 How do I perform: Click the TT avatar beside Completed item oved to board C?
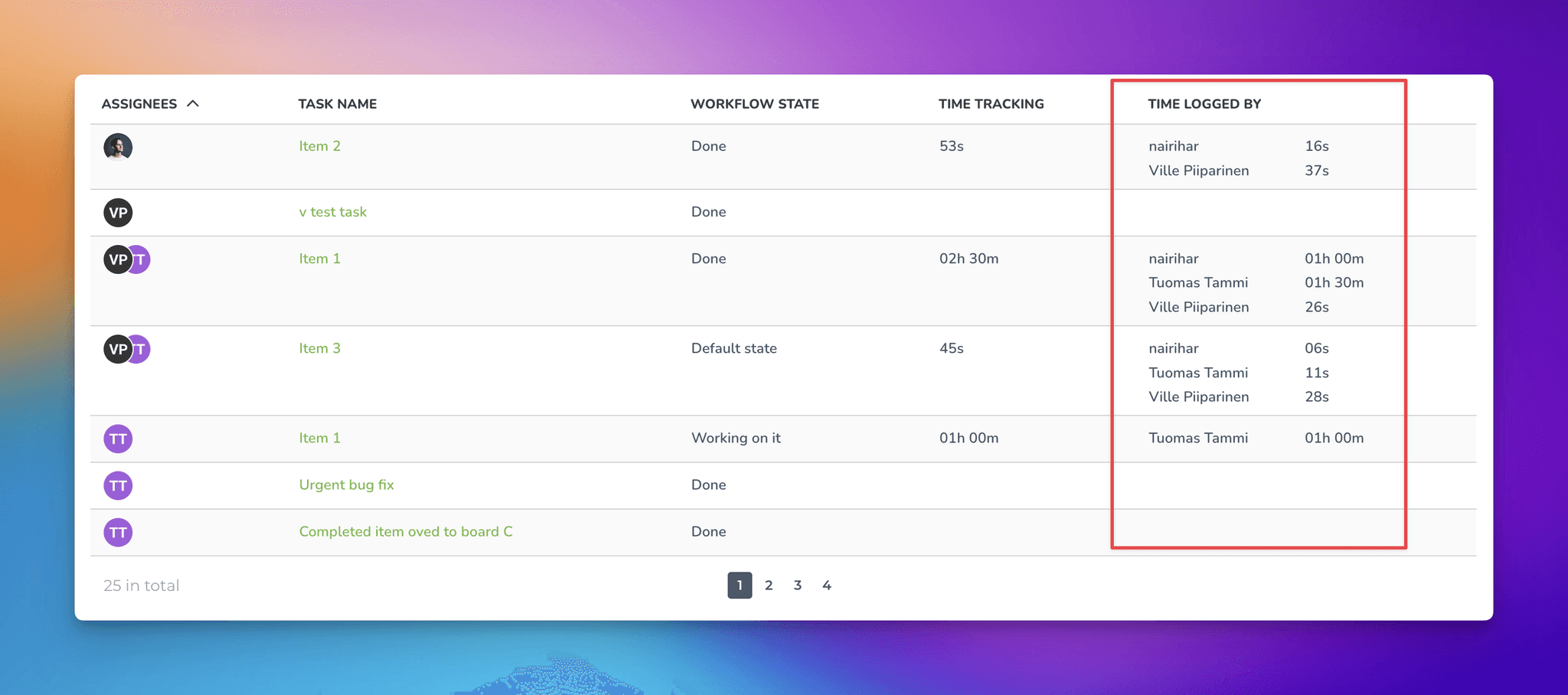coord(118,532)
